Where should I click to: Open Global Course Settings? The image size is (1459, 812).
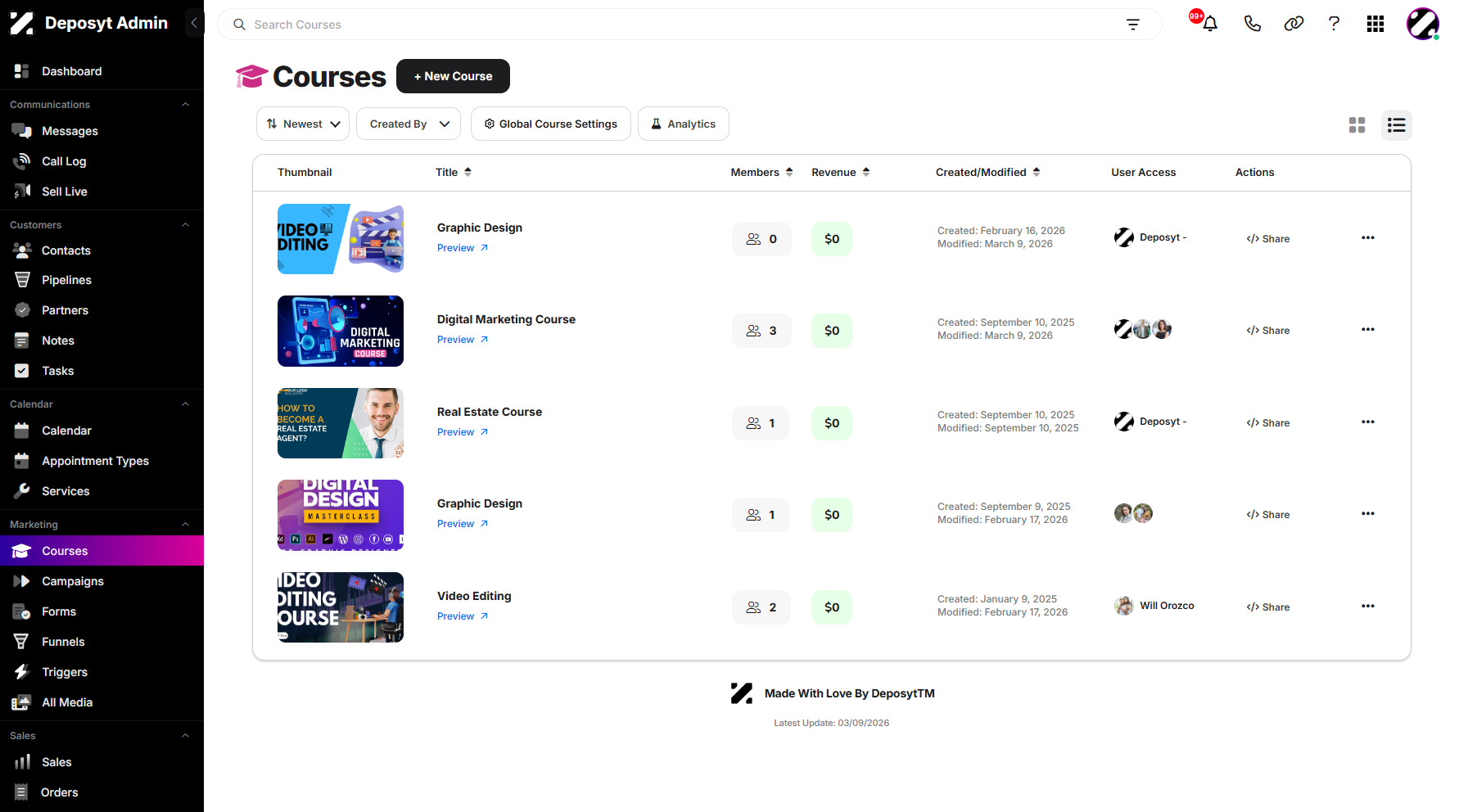pyautogui.click(x=551, y=124)
